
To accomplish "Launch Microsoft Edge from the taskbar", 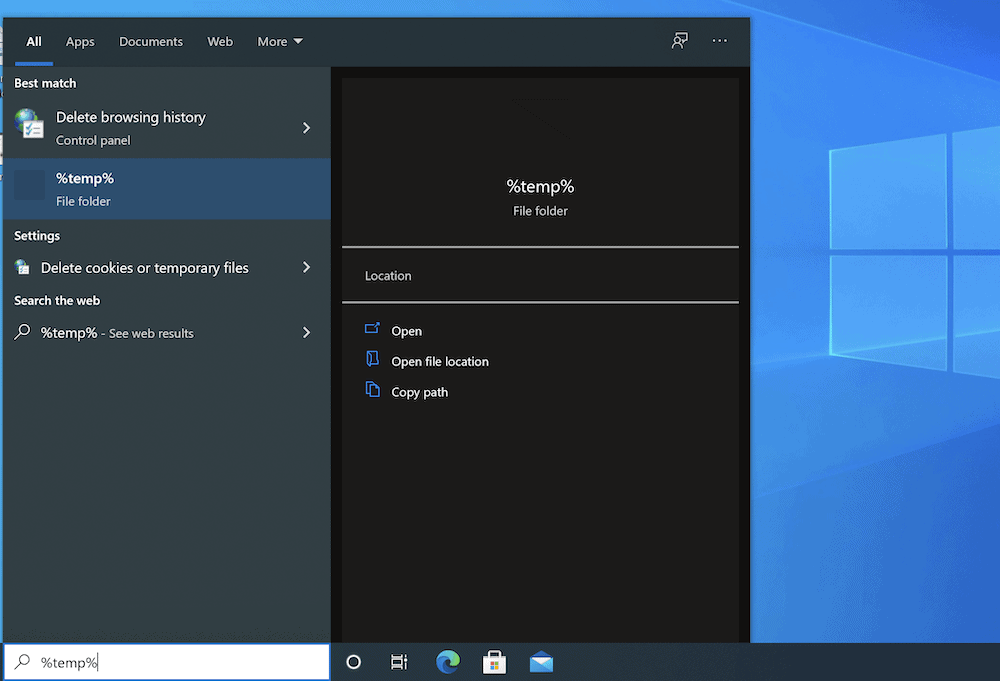I will pyautogui.click(x=448, y=662).
